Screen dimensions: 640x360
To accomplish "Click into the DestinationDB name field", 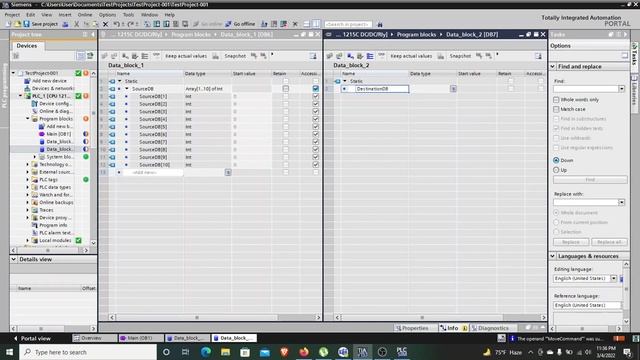I will coord(381,89).
